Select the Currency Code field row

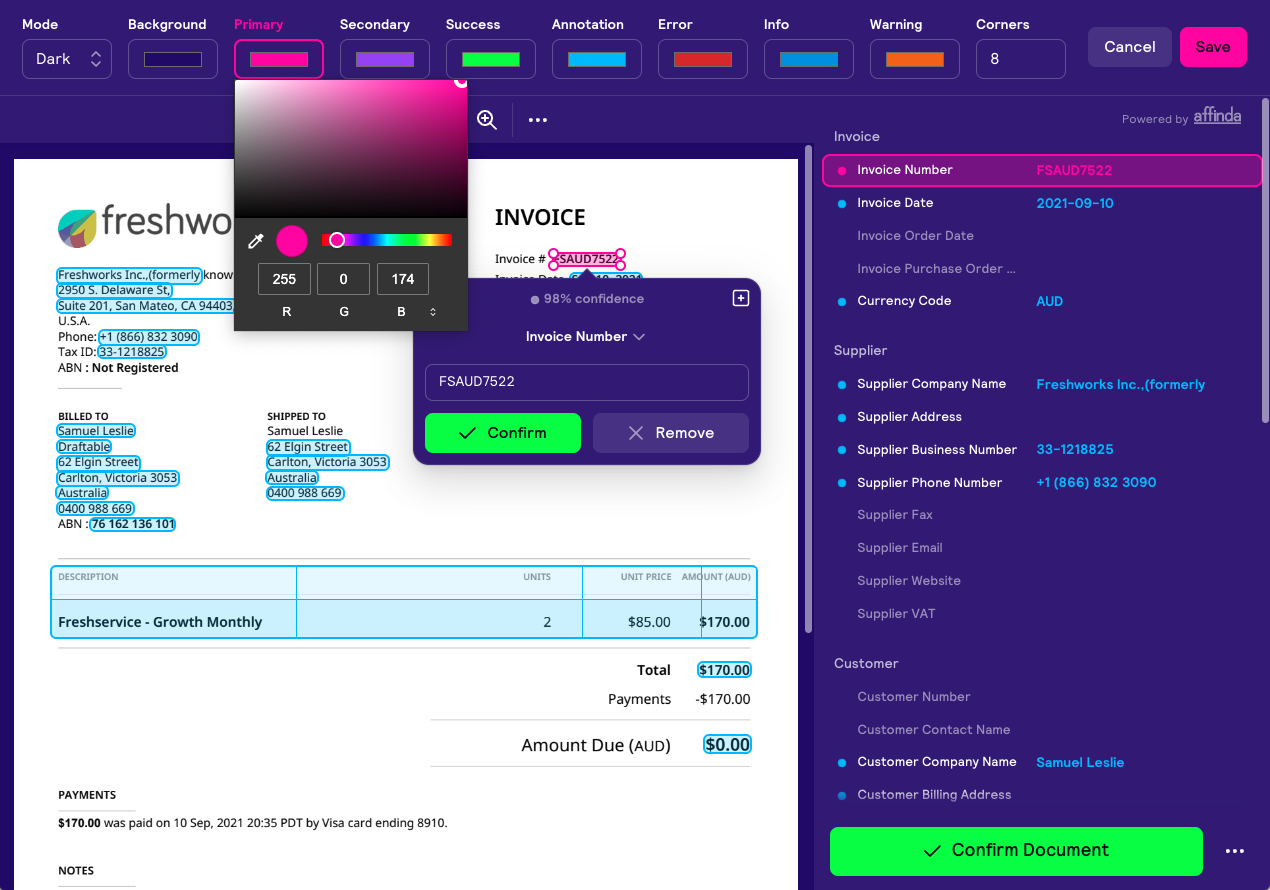point(1042,301)
